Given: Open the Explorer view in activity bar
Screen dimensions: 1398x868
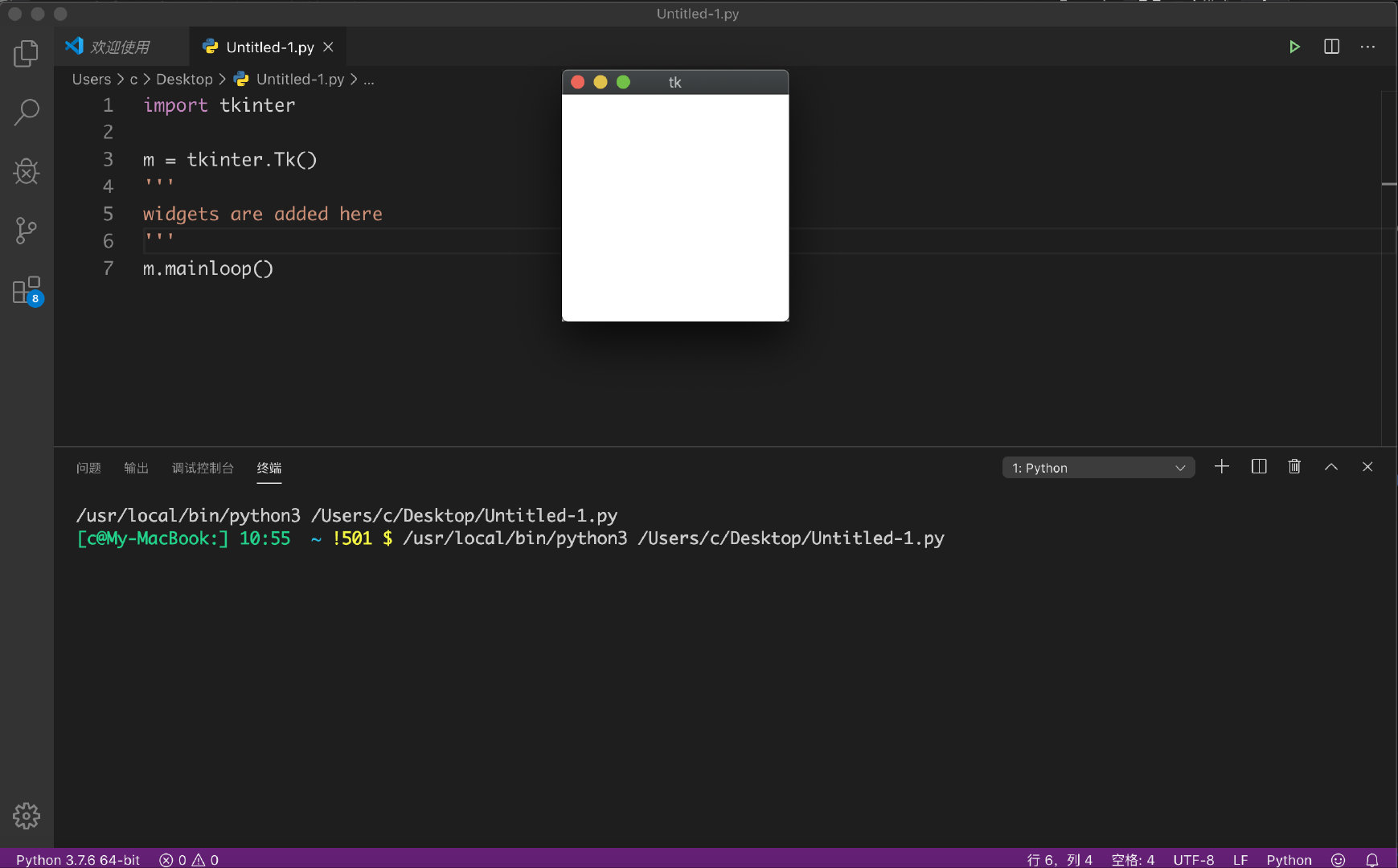Looking at the screenshot, I should (26, 54).
